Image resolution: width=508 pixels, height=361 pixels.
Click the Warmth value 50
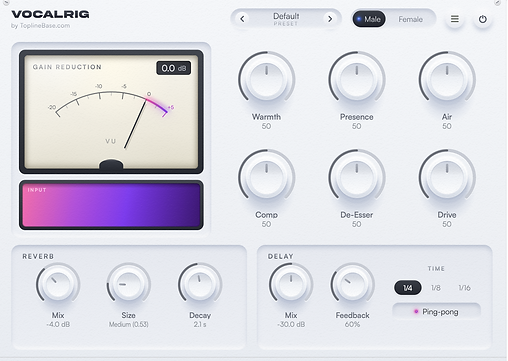click(x=266, y=126)
